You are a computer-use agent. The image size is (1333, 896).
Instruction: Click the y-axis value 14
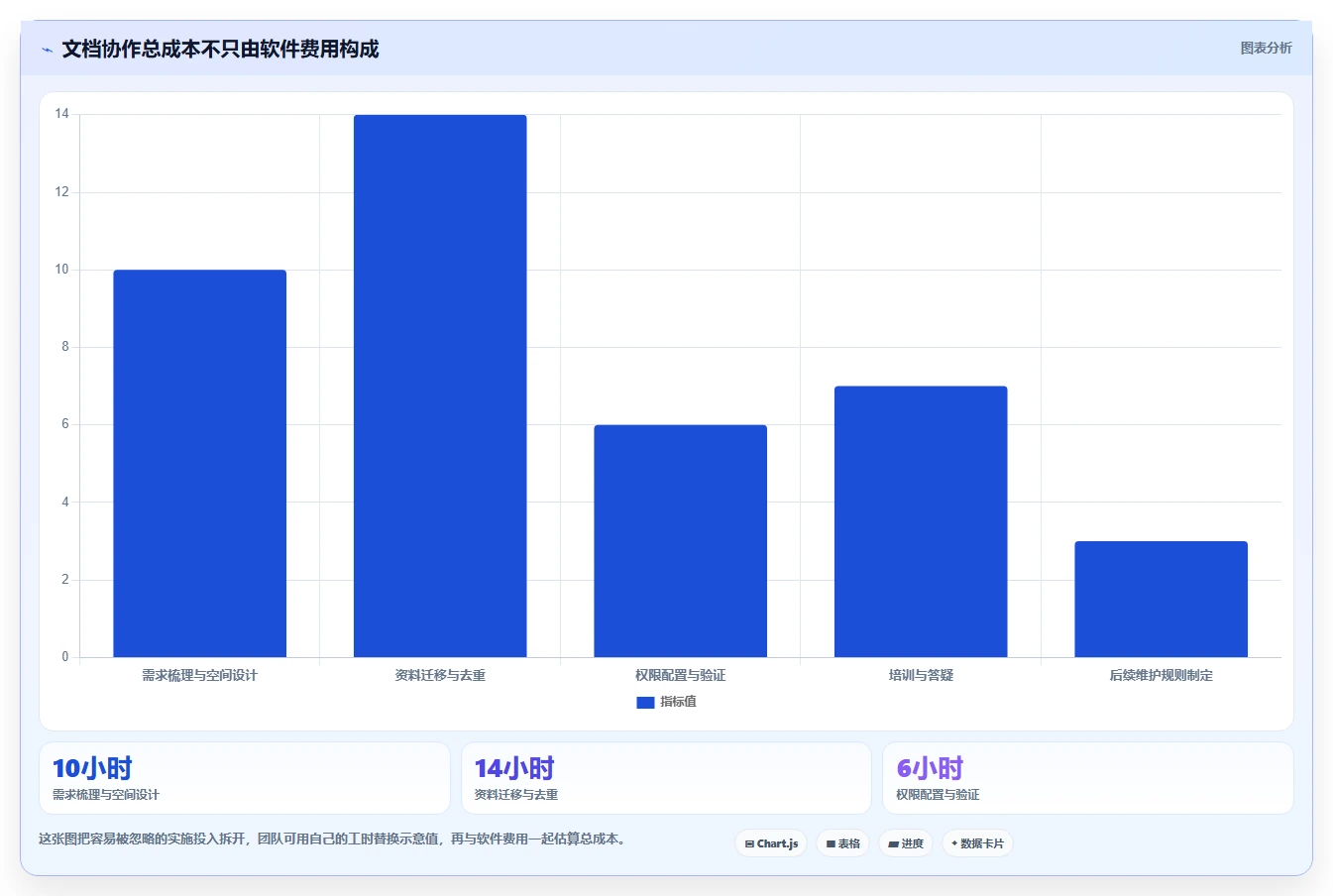click(62, 114)
